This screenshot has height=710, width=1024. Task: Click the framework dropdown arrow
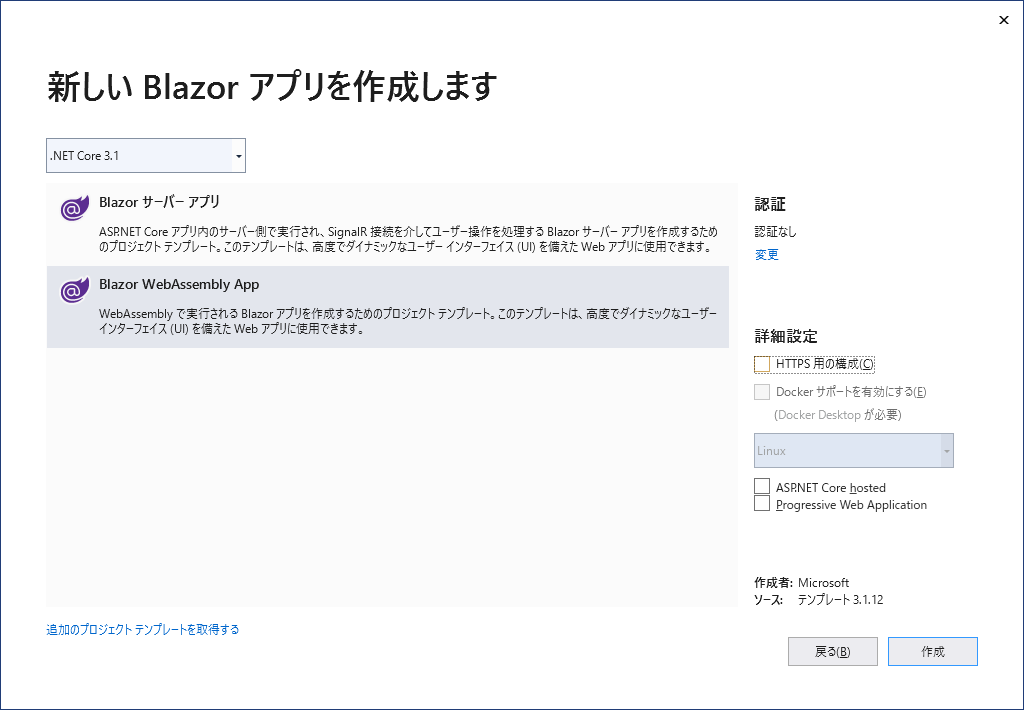click(238, 156)
